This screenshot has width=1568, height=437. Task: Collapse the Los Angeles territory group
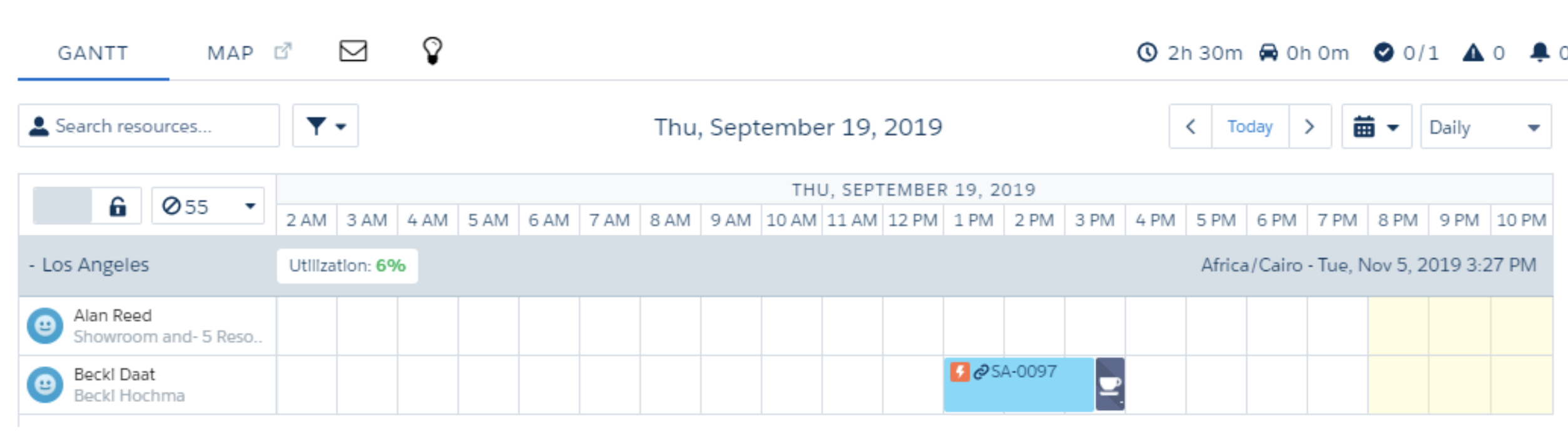tap(31, 265)
